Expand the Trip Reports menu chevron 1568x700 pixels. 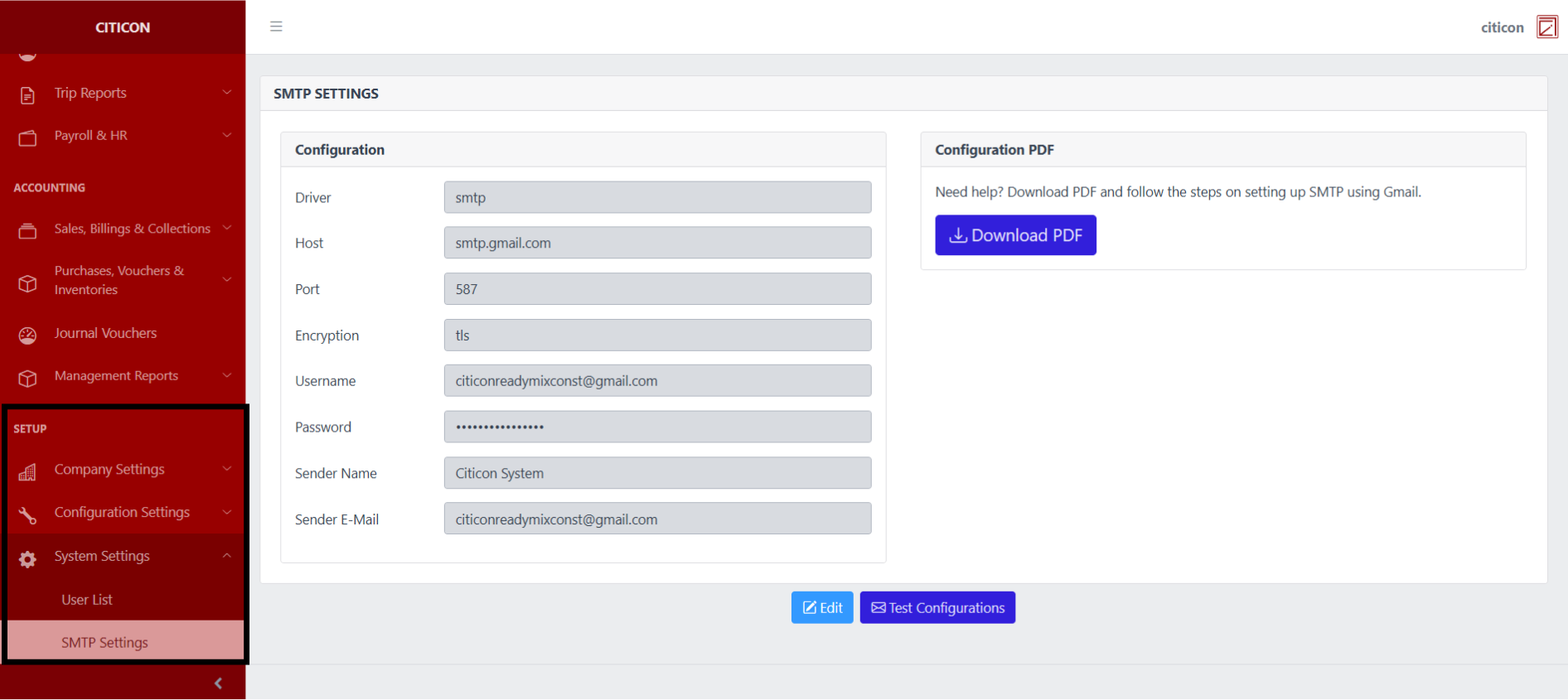(x=227, y=92)
